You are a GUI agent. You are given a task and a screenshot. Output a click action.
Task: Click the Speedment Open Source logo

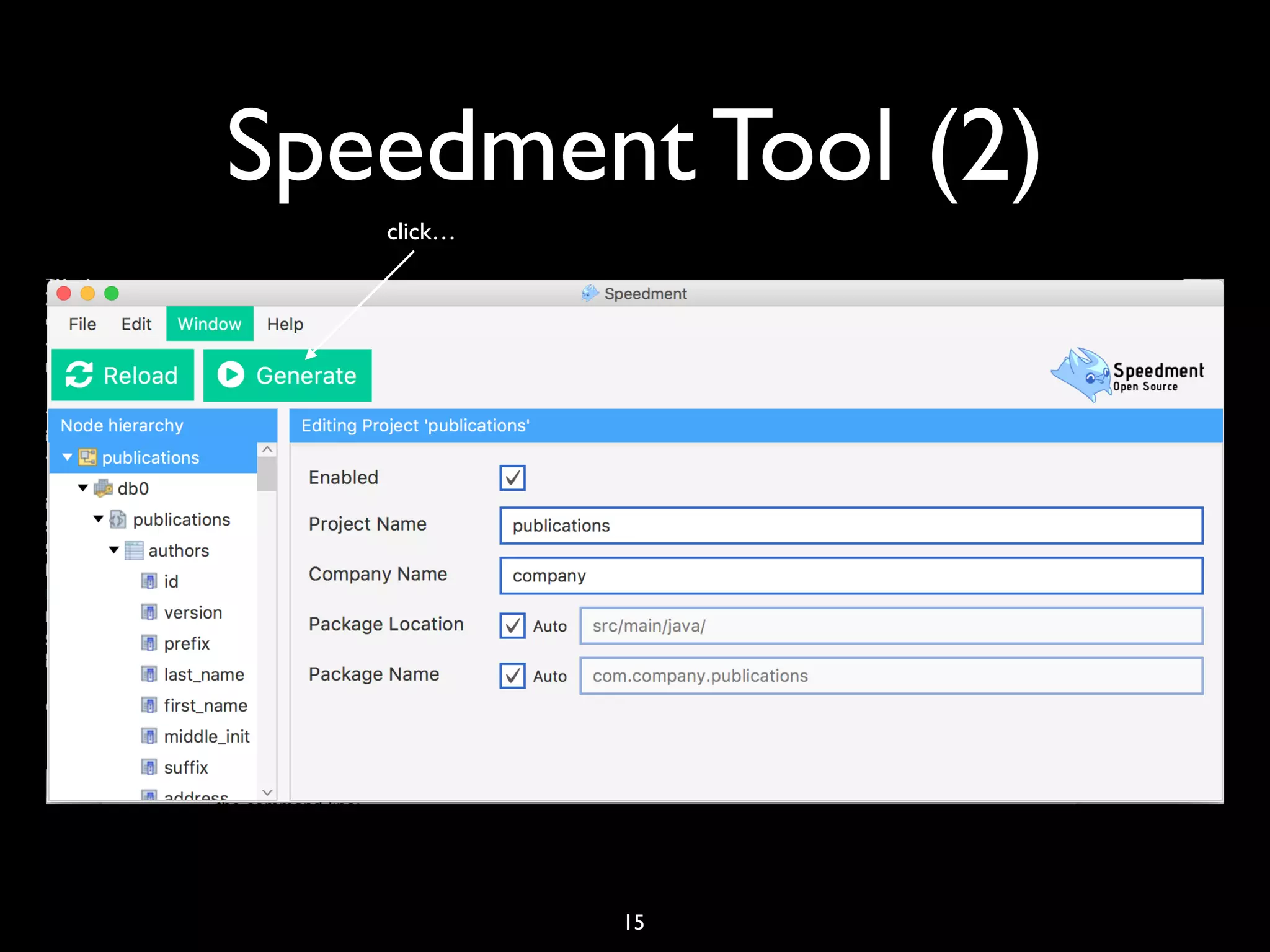pyautogui.click(x=1127, y=374)
